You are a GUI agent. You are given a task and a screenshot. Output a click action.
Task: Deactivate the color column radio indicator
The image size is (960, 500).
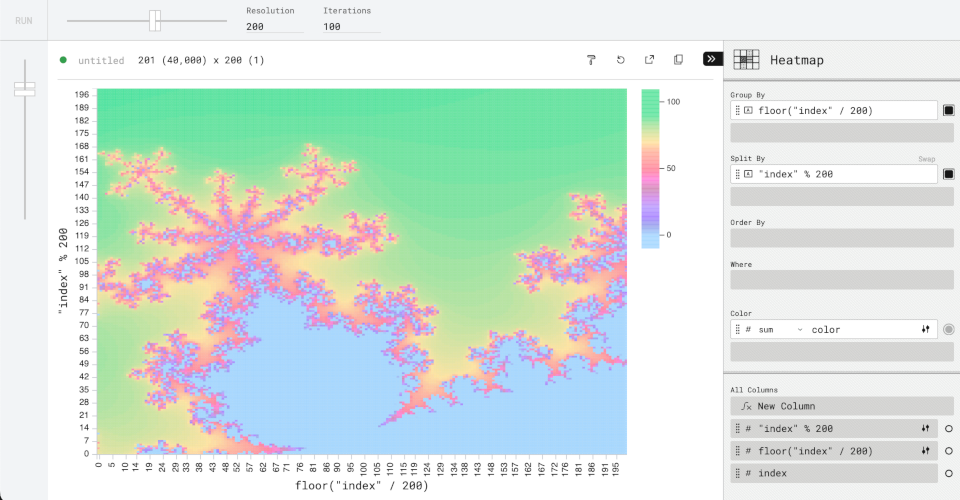[948, 329]
